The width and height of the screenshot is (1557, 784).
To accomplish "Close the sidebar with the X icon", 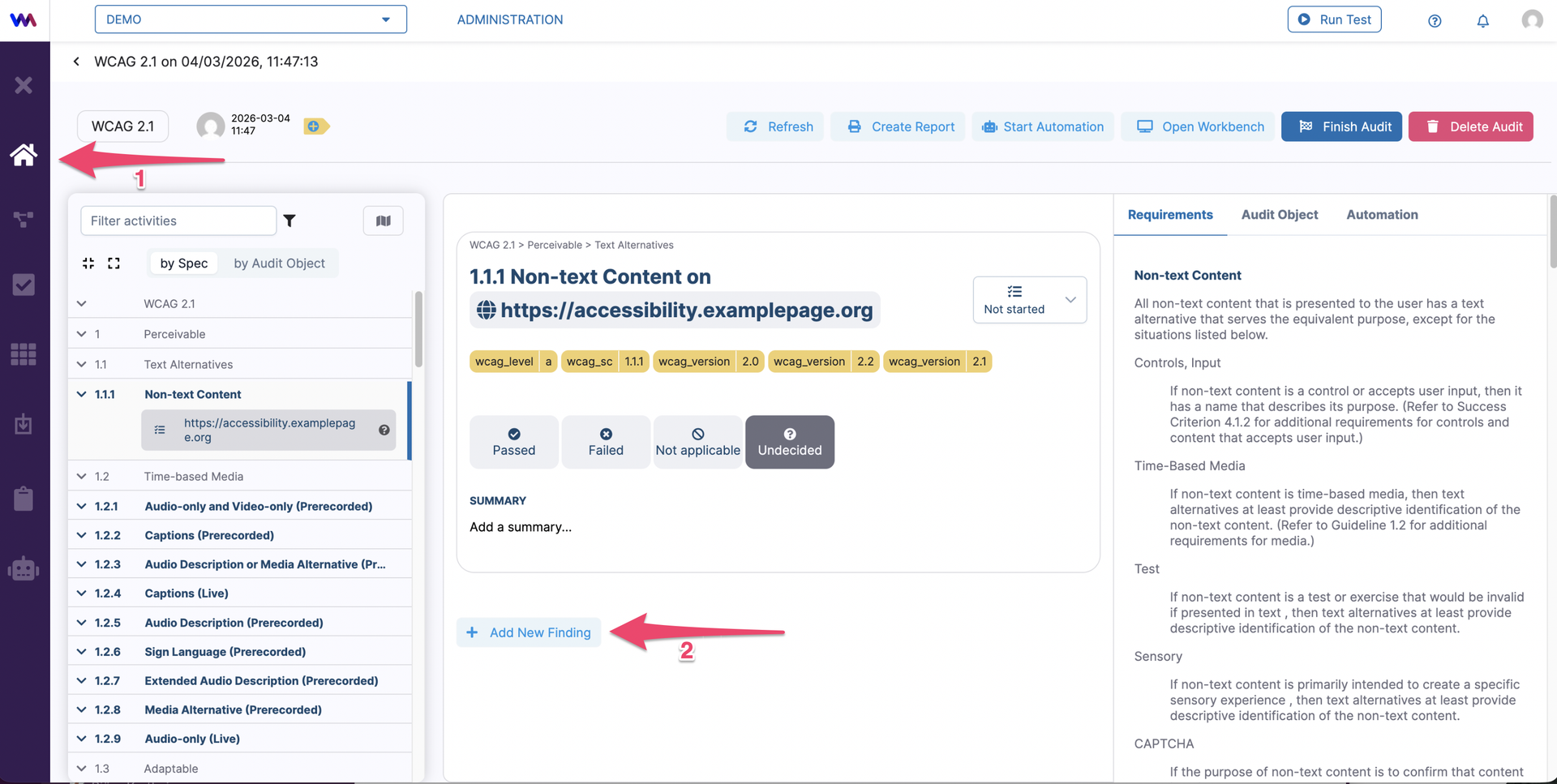I will (24, 85).
